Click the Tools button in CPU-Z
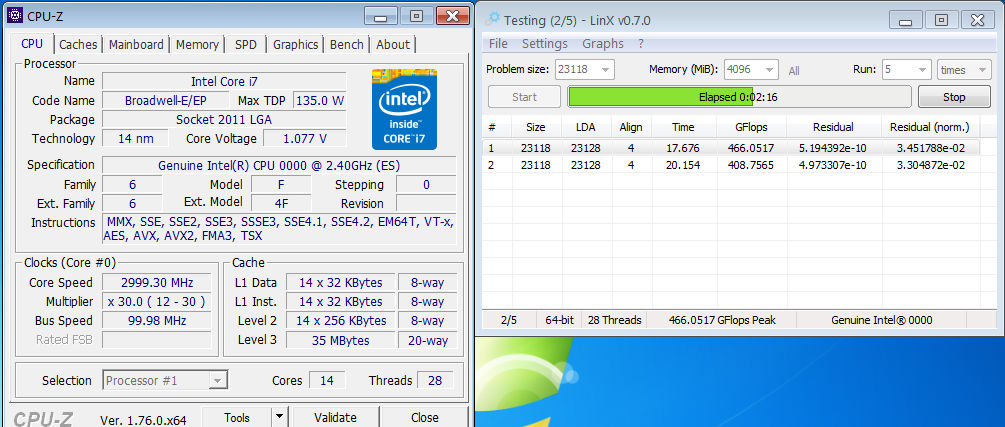Screen dimensions: 1005x427 (x=237, y=417)
